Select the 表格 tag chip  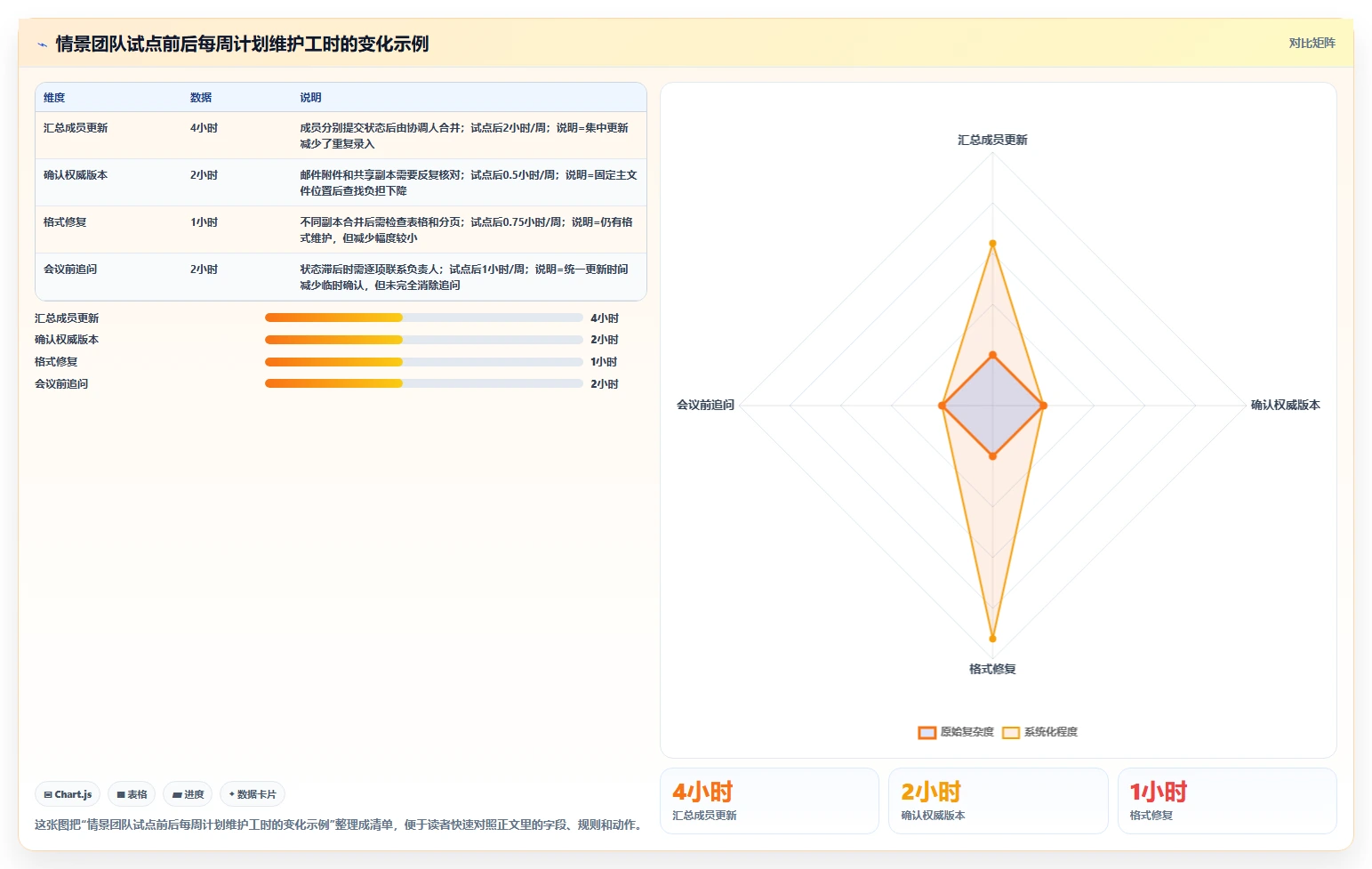pyautogui.click(x=132, y=794)
